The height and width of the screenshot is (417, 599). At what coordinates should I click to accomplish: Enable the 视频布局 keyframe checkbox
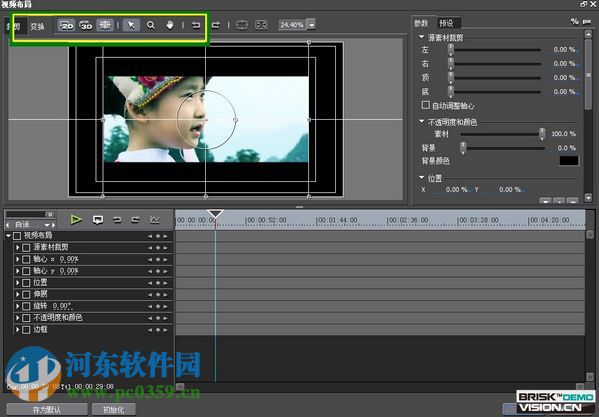[x=17, y=236]
